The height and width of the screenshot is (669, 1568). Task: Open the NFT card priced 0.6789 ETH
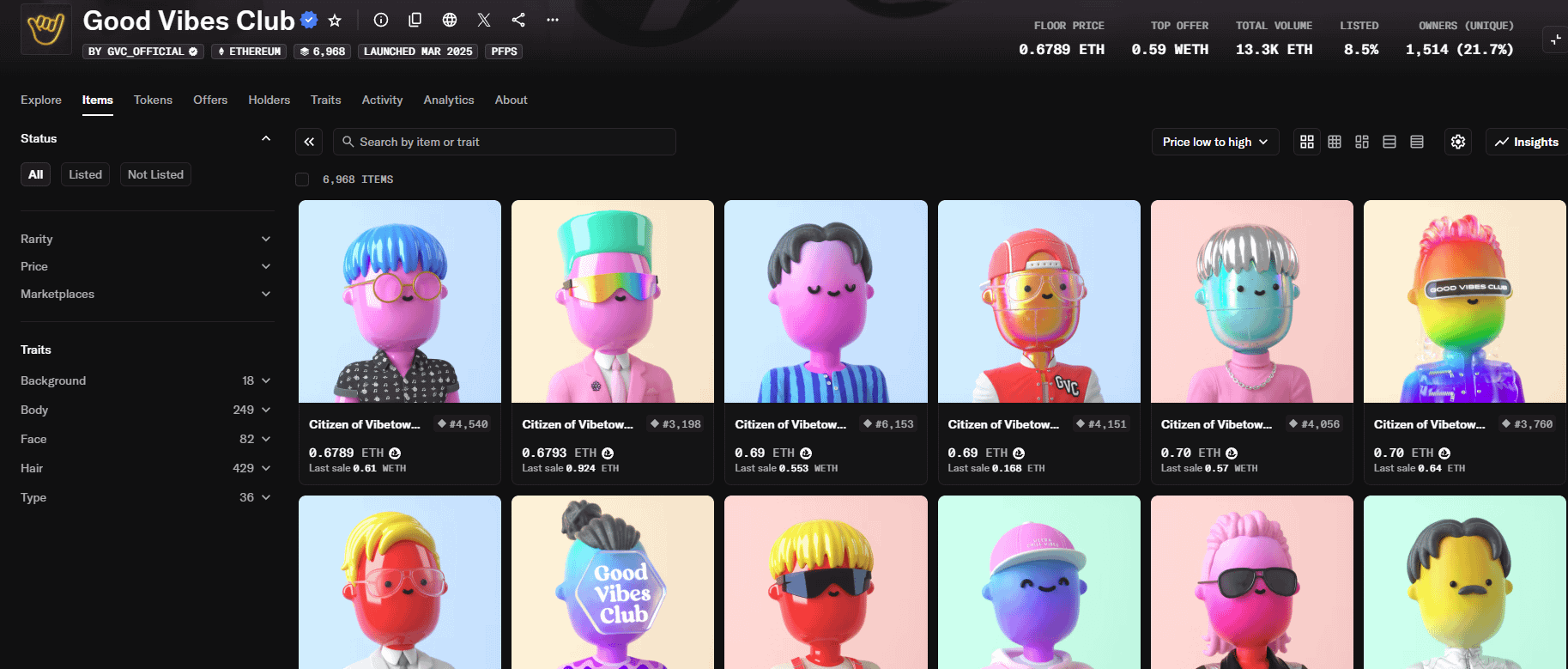point(400,342)
